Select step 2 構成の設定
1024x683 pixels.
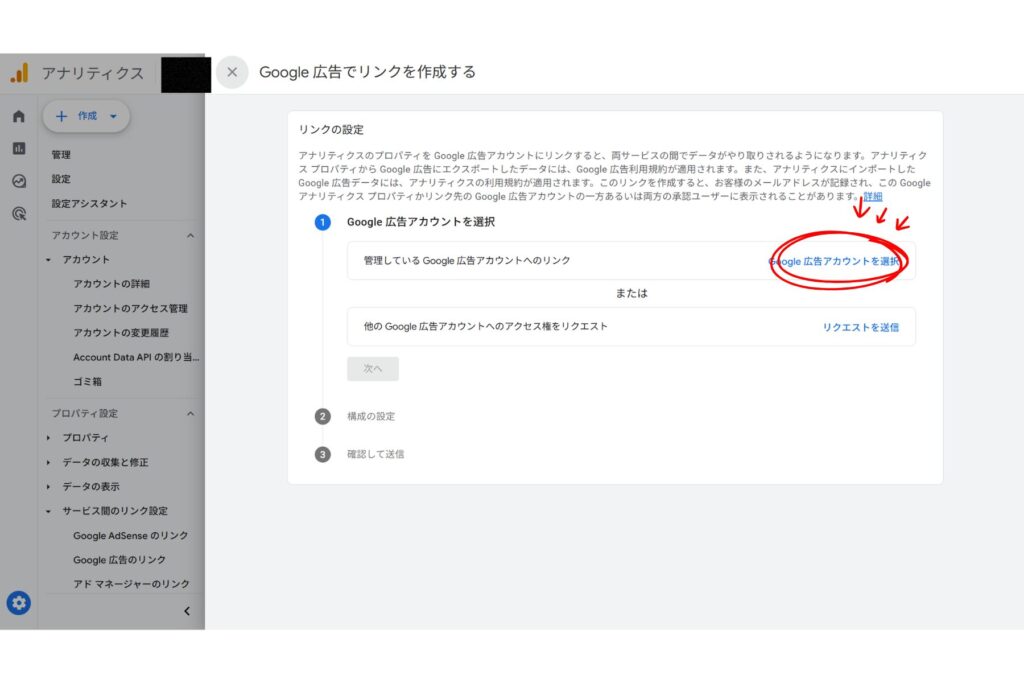(x=370, y=416)
